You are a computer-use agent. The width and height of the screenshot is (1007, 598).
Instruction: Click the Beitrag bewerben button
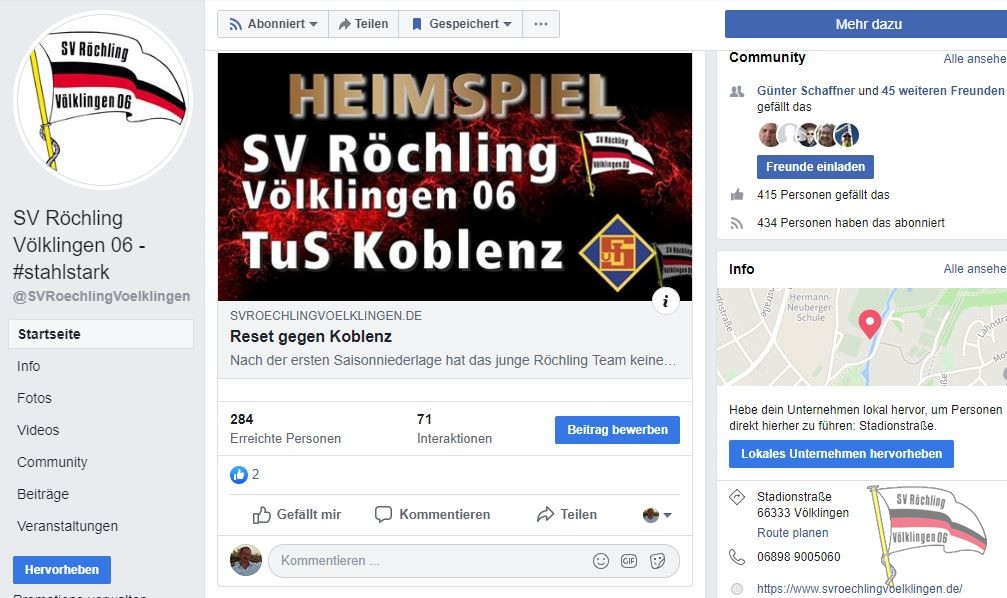coord(617,430)
